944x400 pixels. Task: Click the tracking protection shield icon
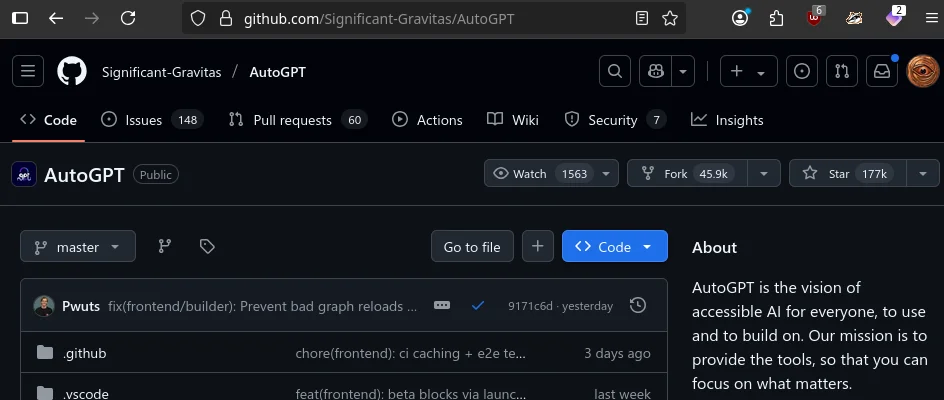click(198, 19)
